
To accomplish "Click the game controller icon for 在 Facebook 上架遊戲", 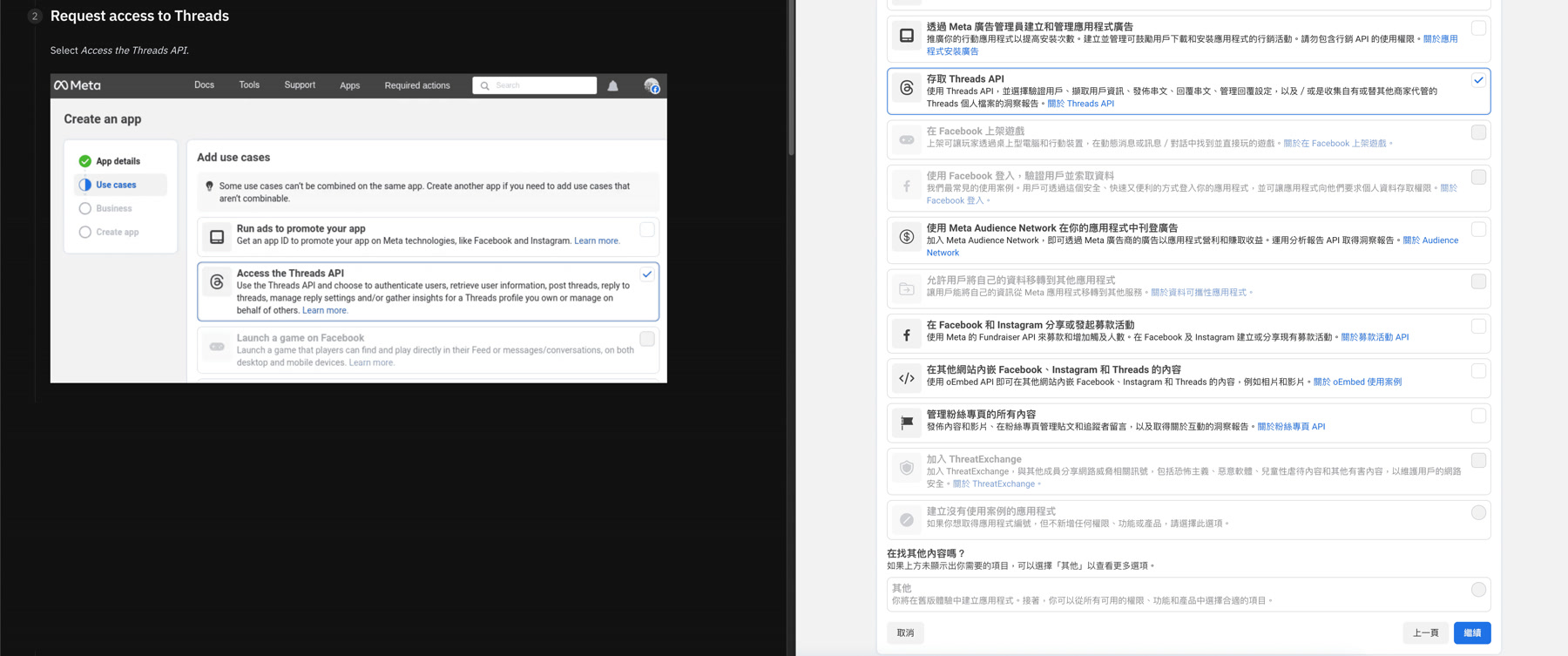I will pyautogui.click(x=907, y=139).
